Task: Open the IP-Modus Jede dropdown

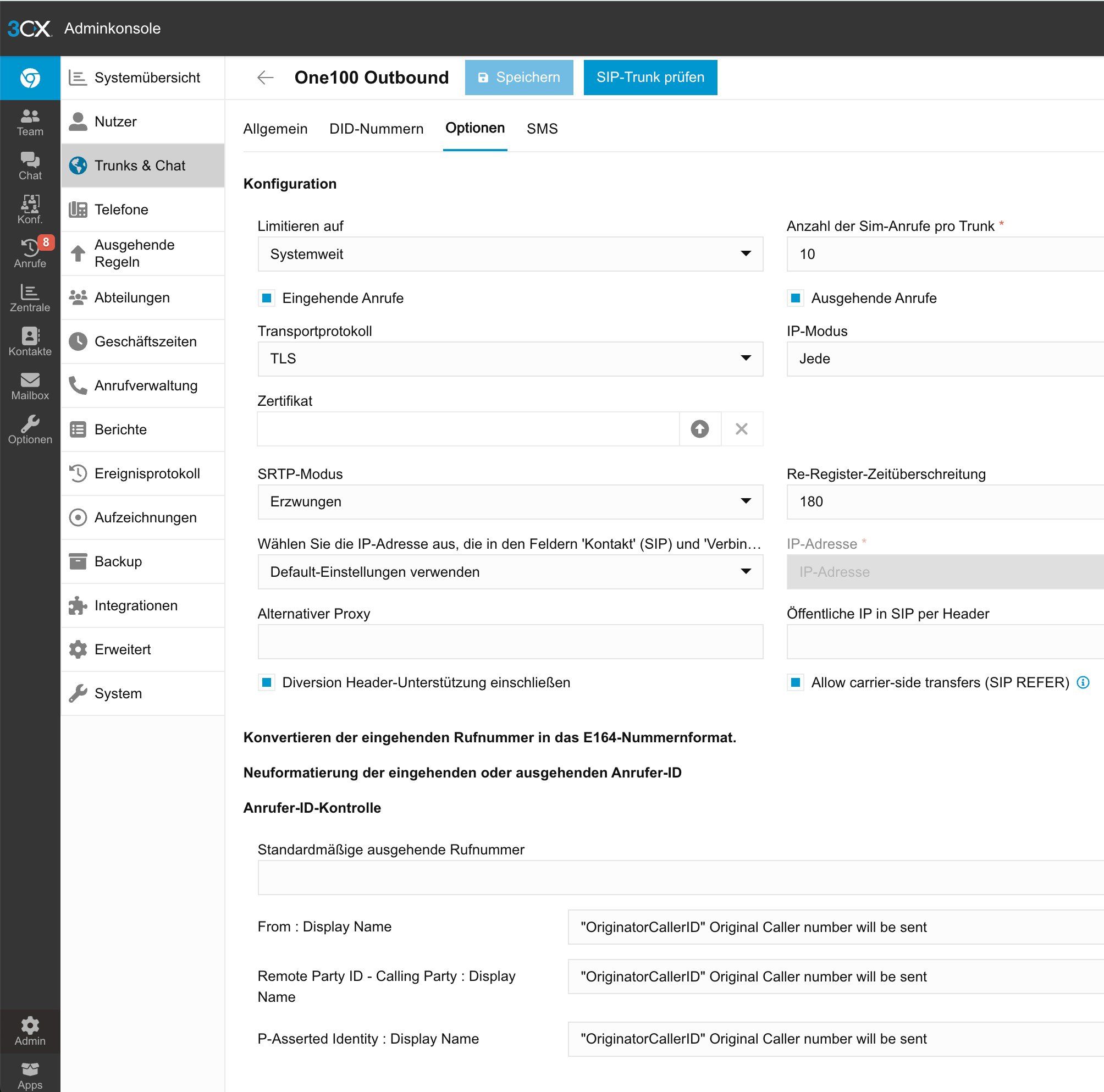Action: coord(945,359)
